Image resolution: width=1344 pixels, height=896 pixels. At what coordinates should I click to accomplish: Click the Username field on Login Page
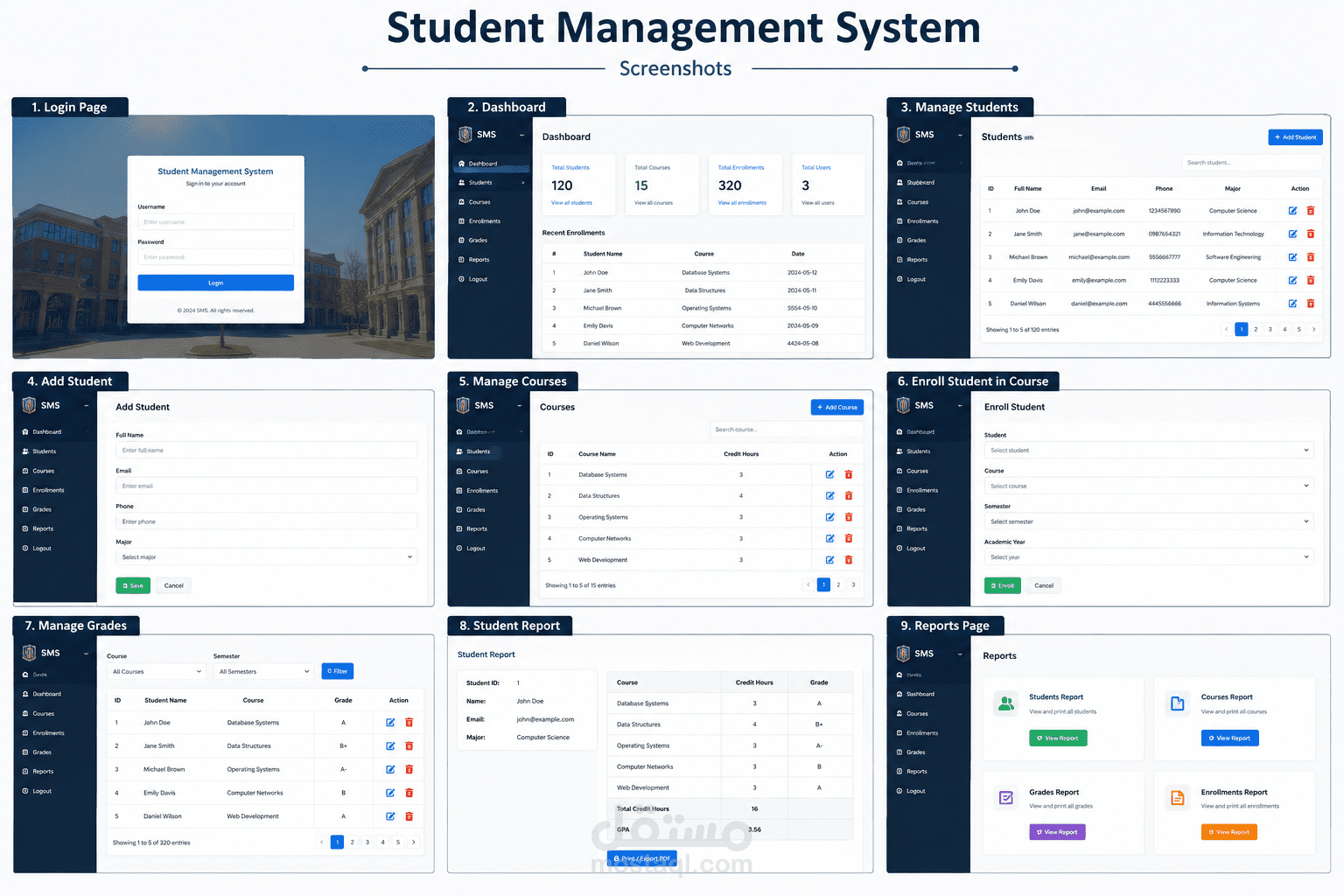pos(216,222)
